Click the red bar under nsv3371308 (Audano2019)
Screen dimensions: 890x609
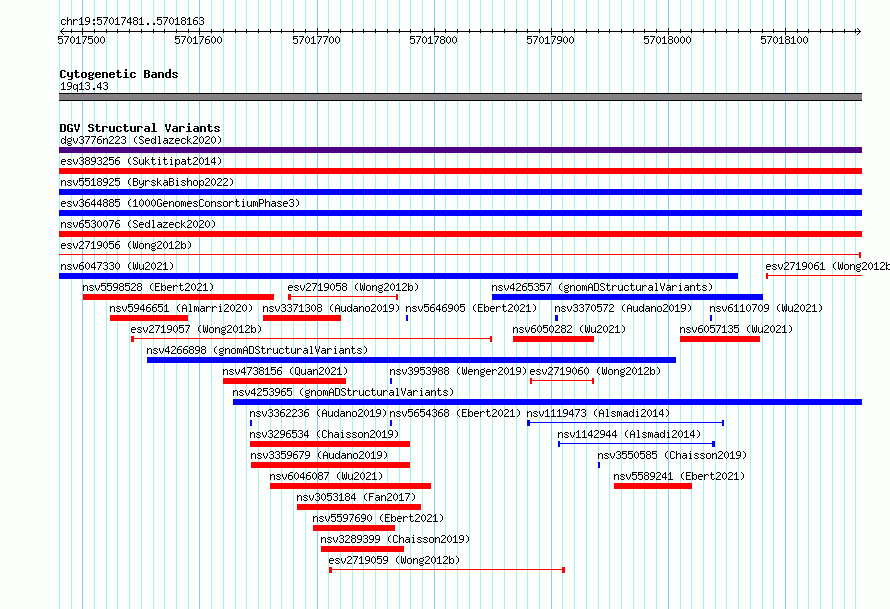[x=302, y=318]
